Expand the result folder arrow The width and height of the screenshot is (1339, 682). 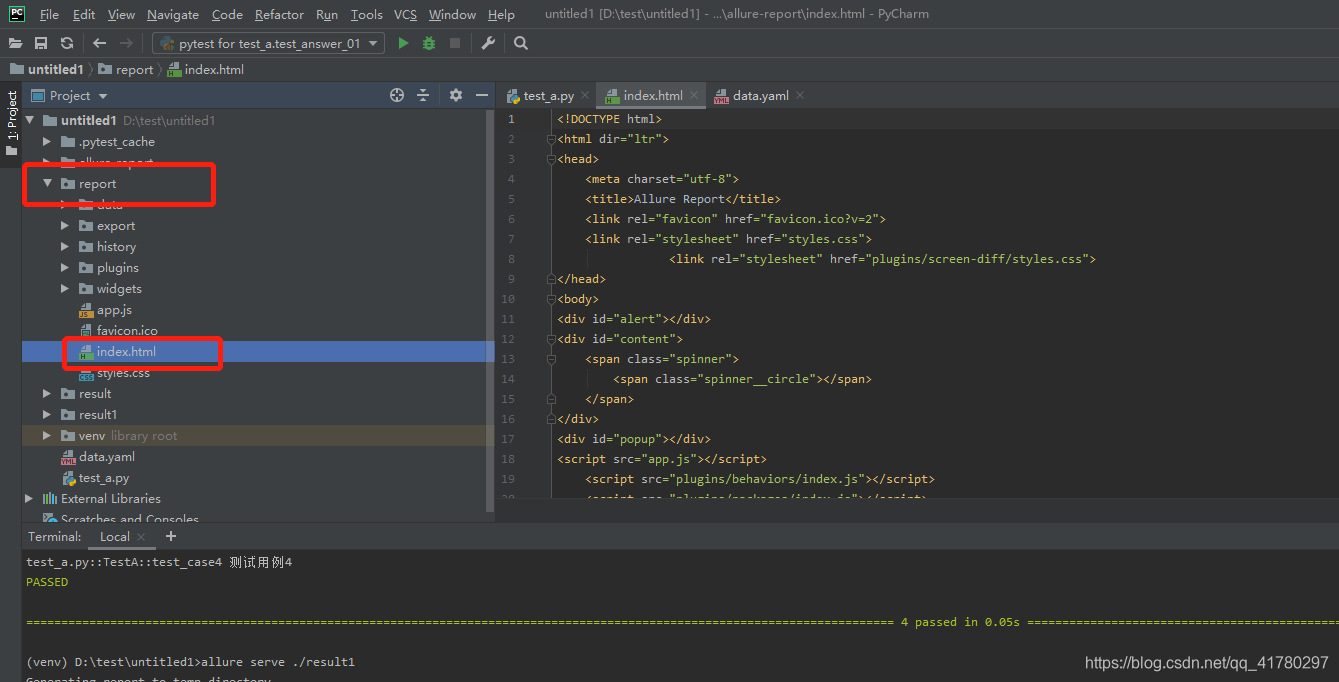point(47,393)
